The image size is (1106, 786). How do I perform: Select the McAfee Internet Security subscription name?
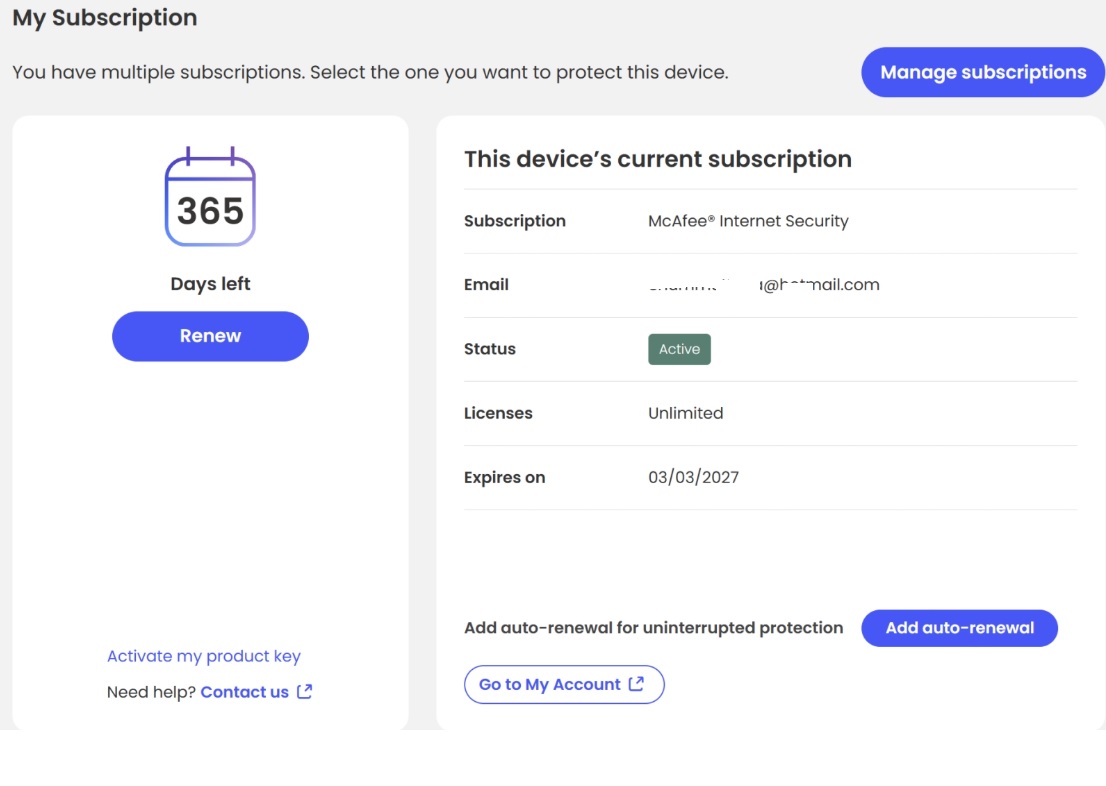coord(748,221)
